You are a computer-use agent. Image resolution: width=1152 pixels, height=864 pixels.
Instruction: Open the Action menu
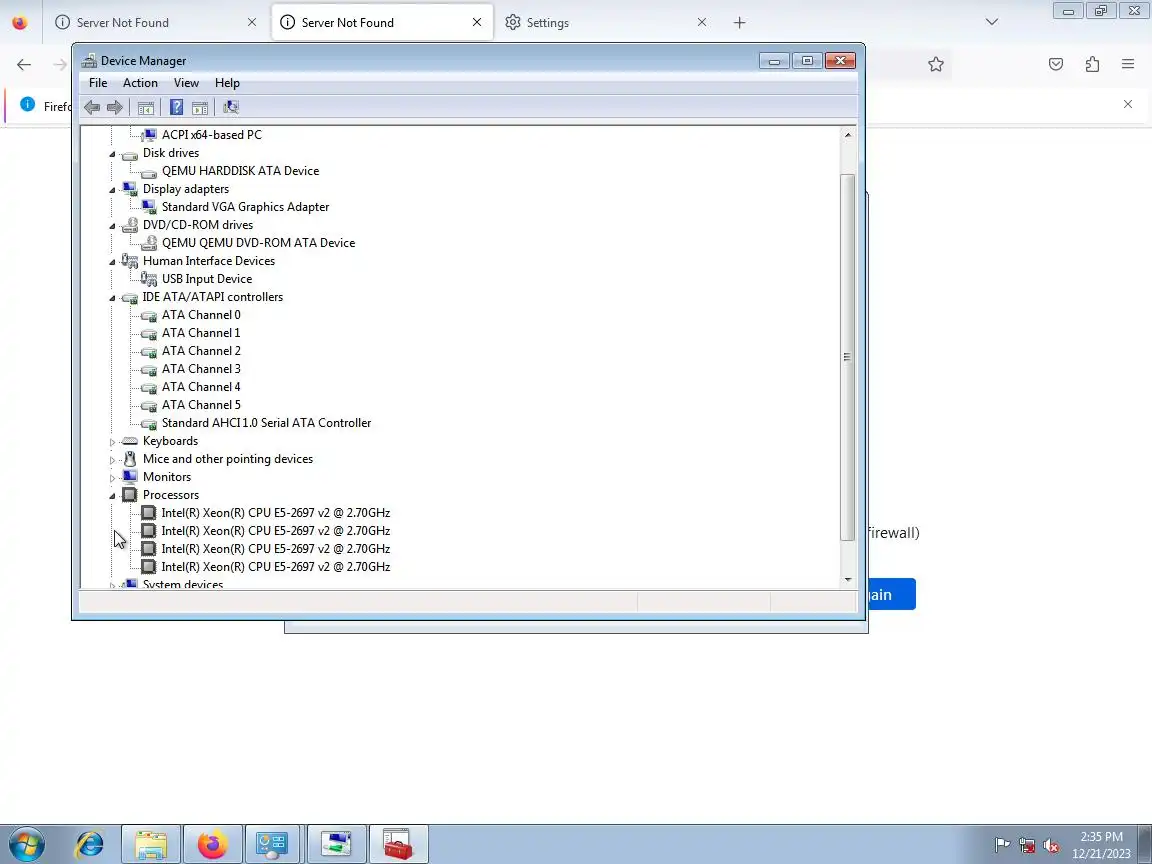pyautogui.click(x=140, y=83)
